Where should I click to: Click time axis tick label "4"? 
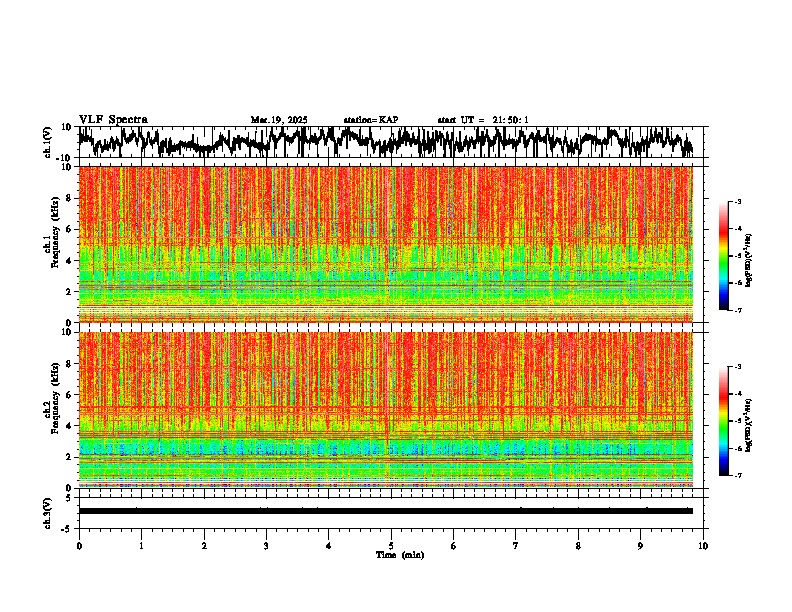coord(329,546)
